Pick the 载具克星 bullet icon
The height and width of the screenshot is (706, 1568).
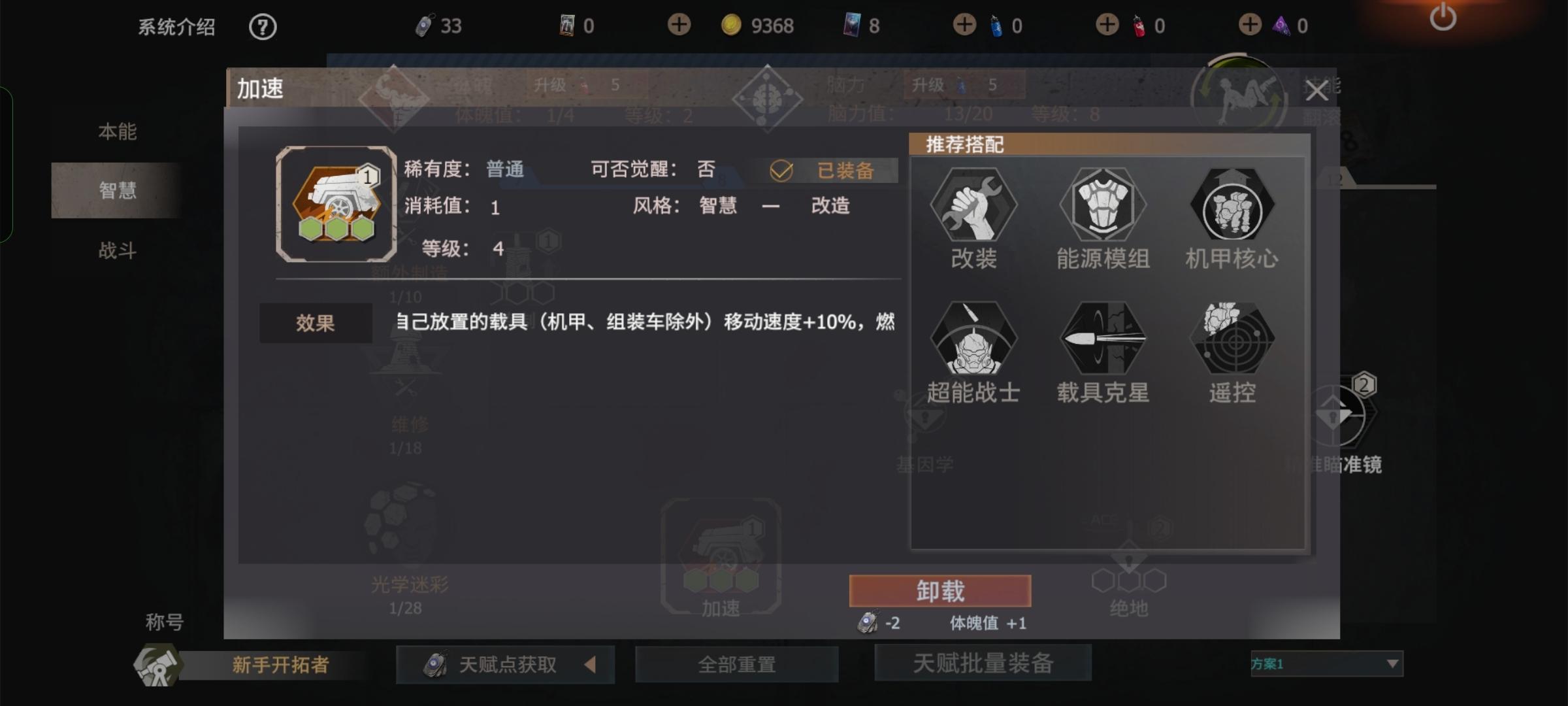[x=1103, y=338]
